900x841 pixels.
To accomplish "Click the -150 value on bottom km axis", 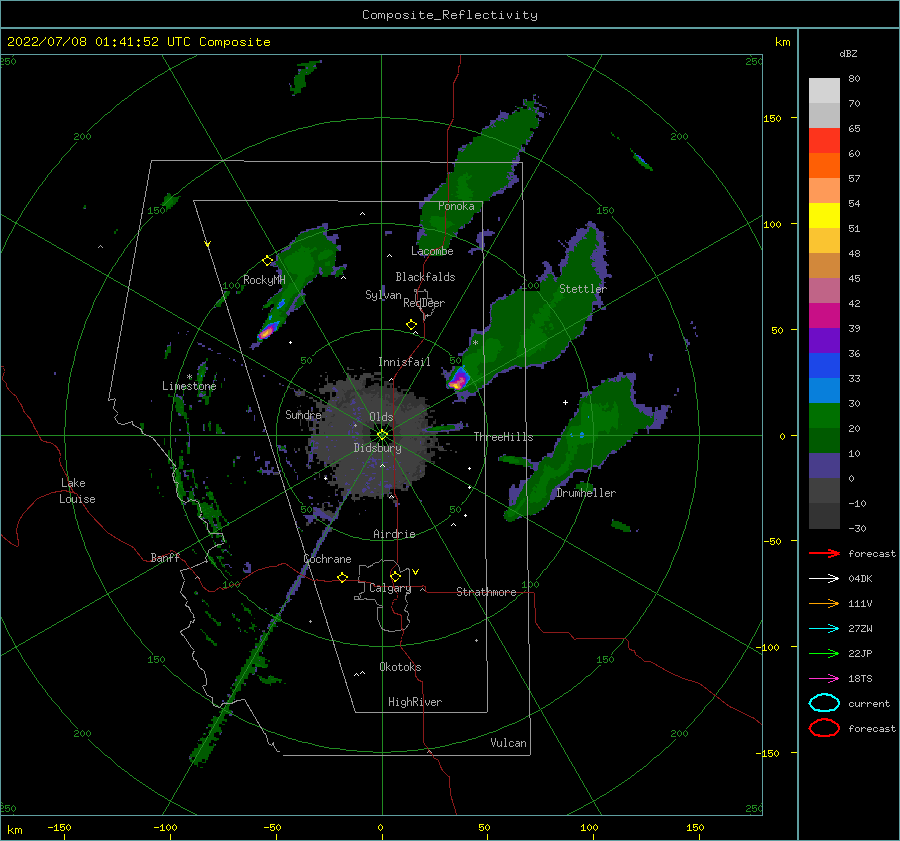I will click(59, 827).
